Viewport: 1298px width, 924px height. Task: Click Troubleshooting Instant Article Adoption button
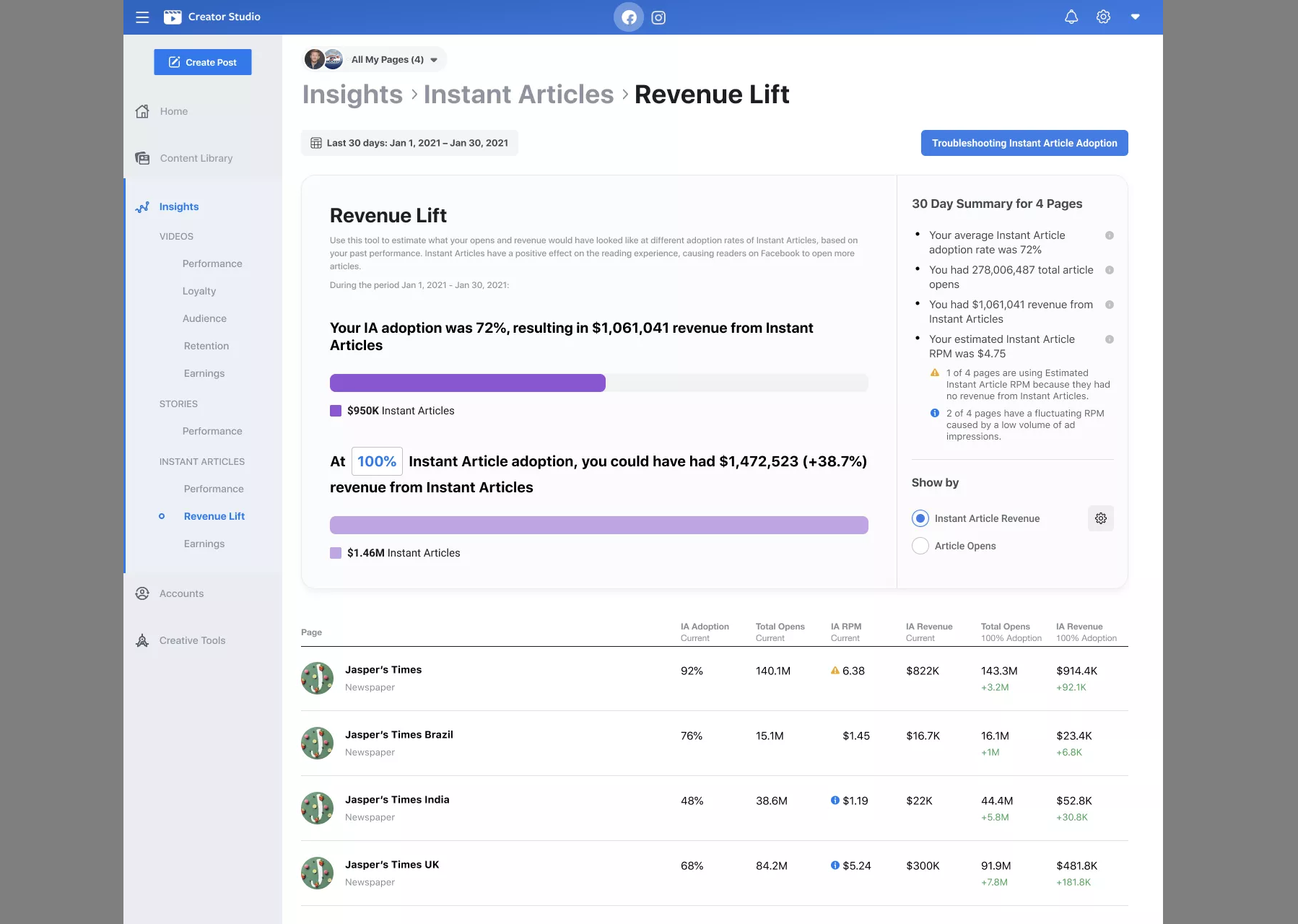[x=1024, y=143]
